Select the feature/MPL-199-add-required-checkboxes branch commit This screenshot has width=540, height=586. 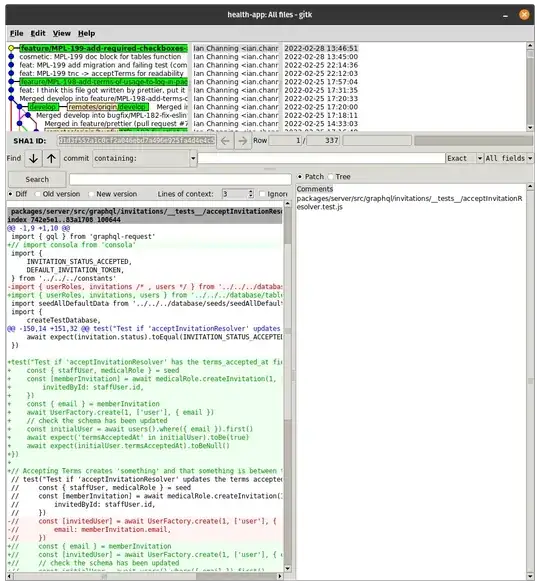(104, 49)
